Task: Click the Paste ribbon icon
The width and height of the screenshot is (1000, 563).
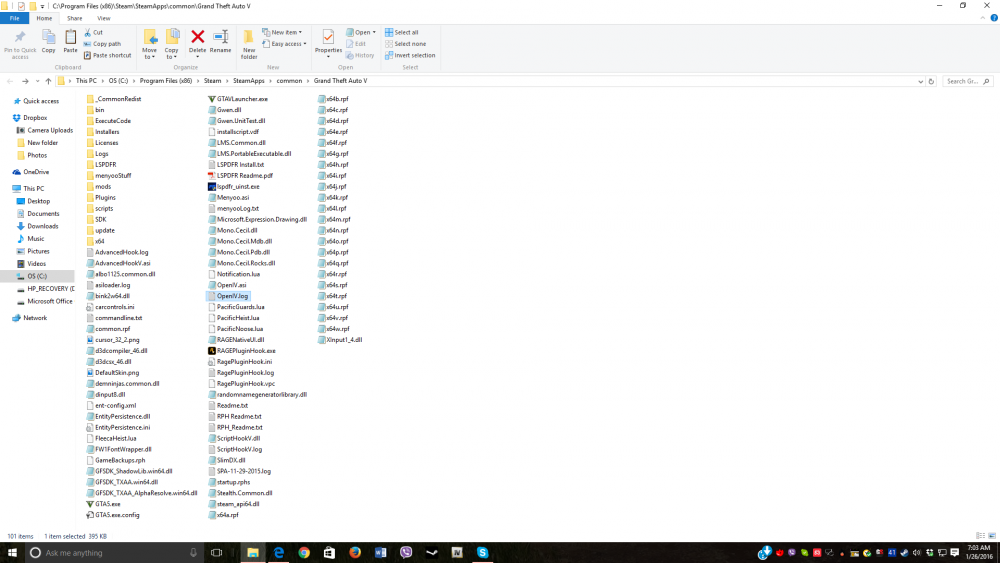Action: (x=70, y=41)
